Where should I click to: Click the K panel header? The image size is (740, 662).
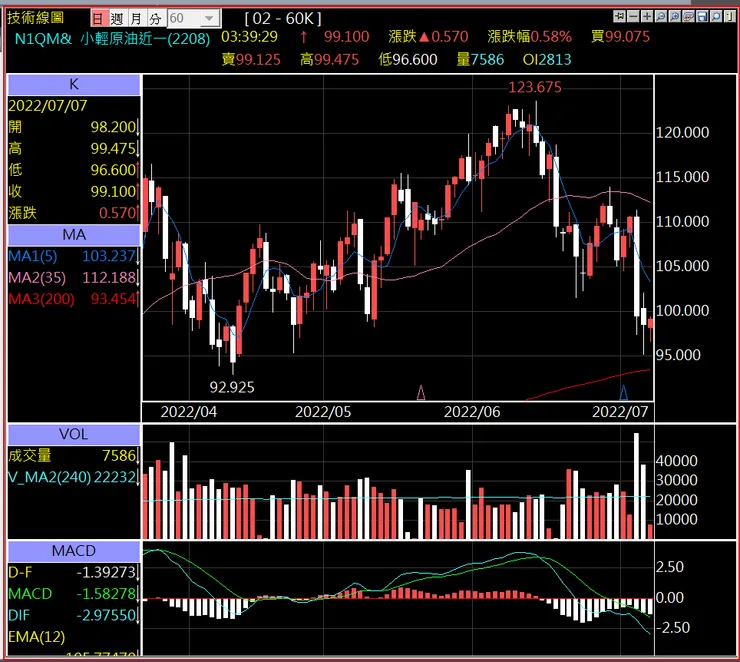74,84
